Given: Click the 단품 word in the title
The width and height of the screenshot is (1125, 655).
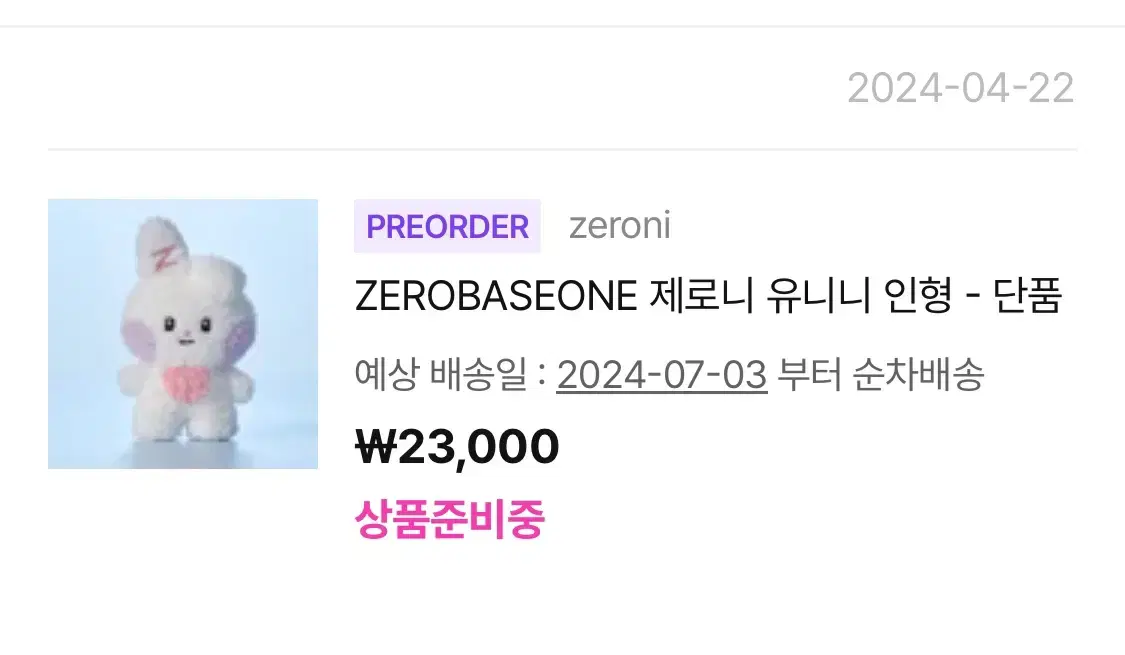Looking at the screenshot, I should 1027,296.
